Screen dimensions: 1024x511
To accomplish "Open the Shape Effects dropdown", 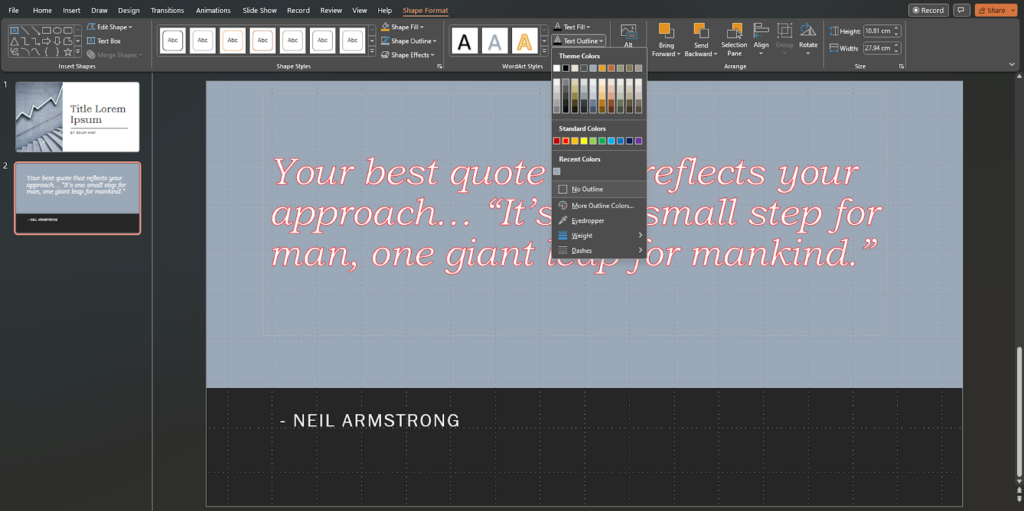I will (408, 55).
